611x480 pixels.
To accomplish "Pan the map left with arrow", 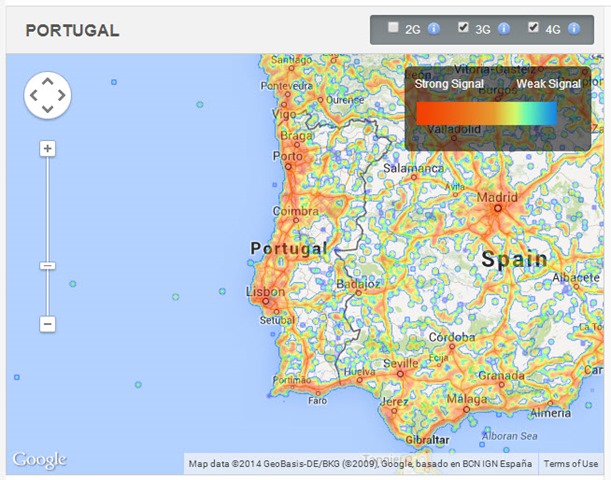I will 34,95.
